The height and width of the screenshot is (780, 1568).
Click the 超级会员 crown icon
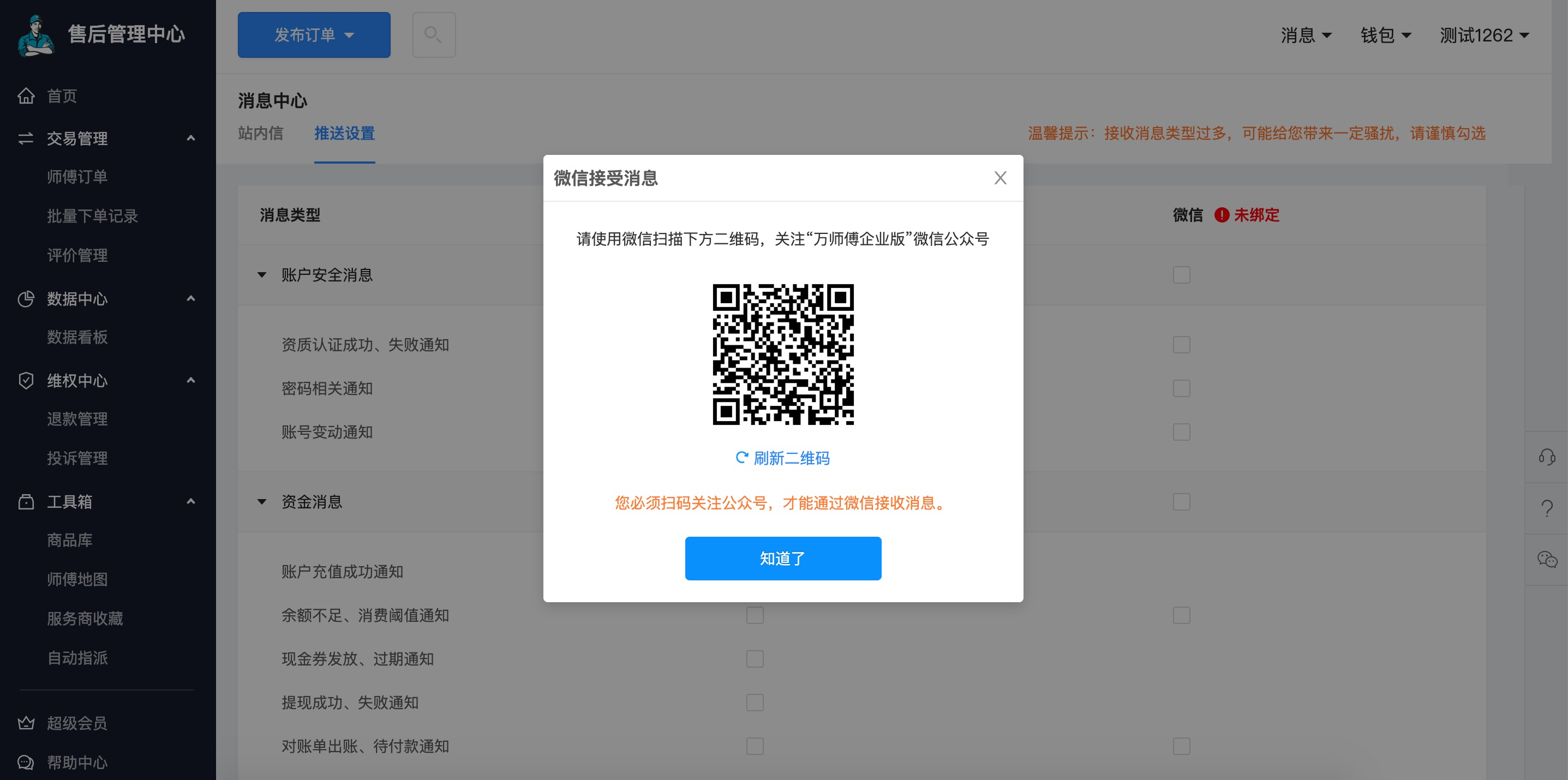point(26,723)
